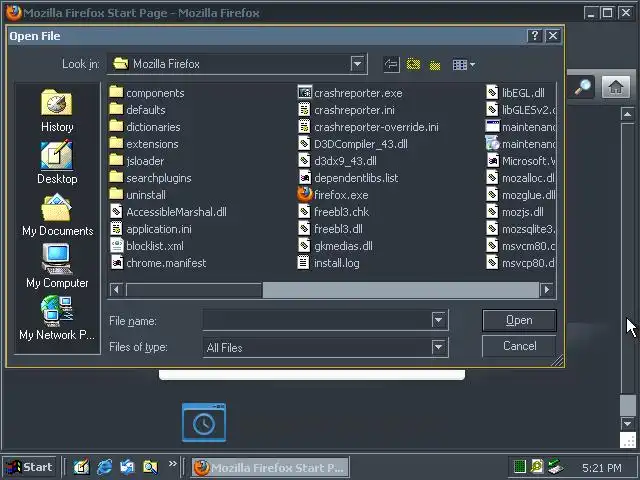Screen dimensions: 640x480
Task: Click file list scroll-left arrow
Action: 116,290
